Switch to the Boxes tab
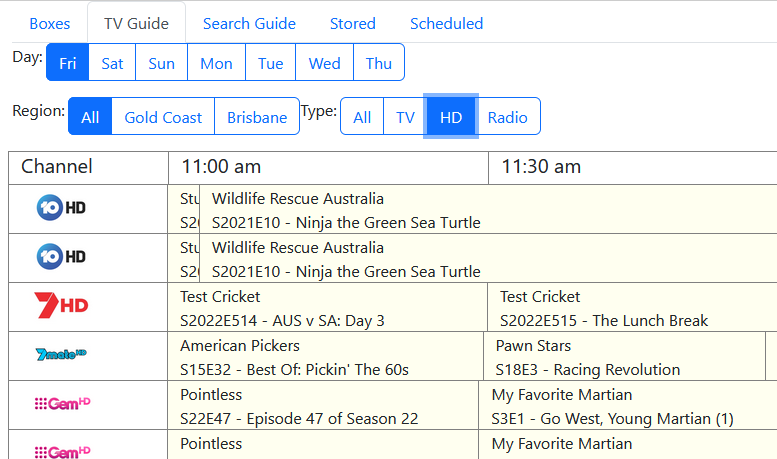This screenshot has height=459, width=777. [50, 23]
